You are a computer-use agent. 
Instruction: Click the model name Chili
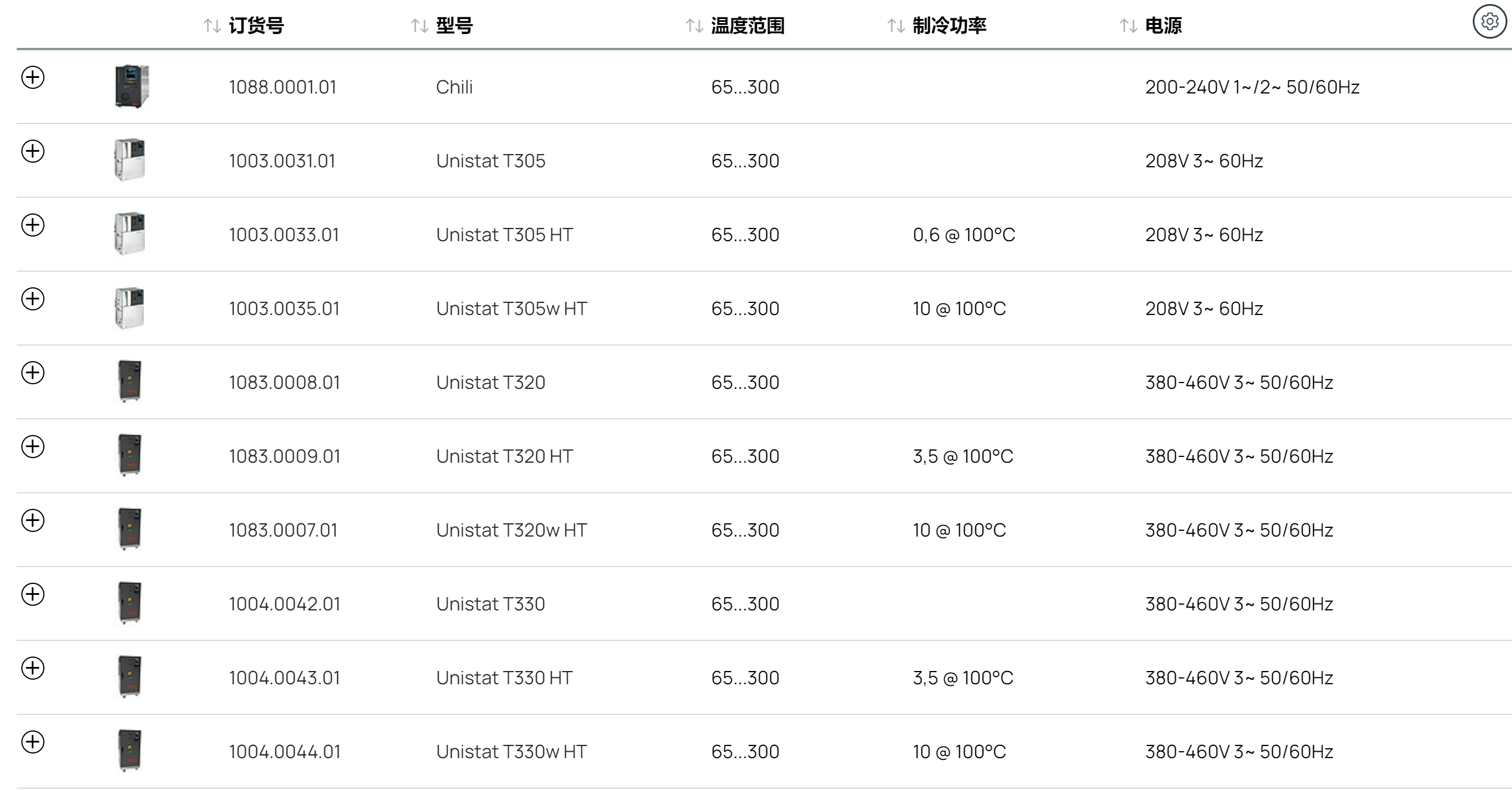[x=455, y=87]
